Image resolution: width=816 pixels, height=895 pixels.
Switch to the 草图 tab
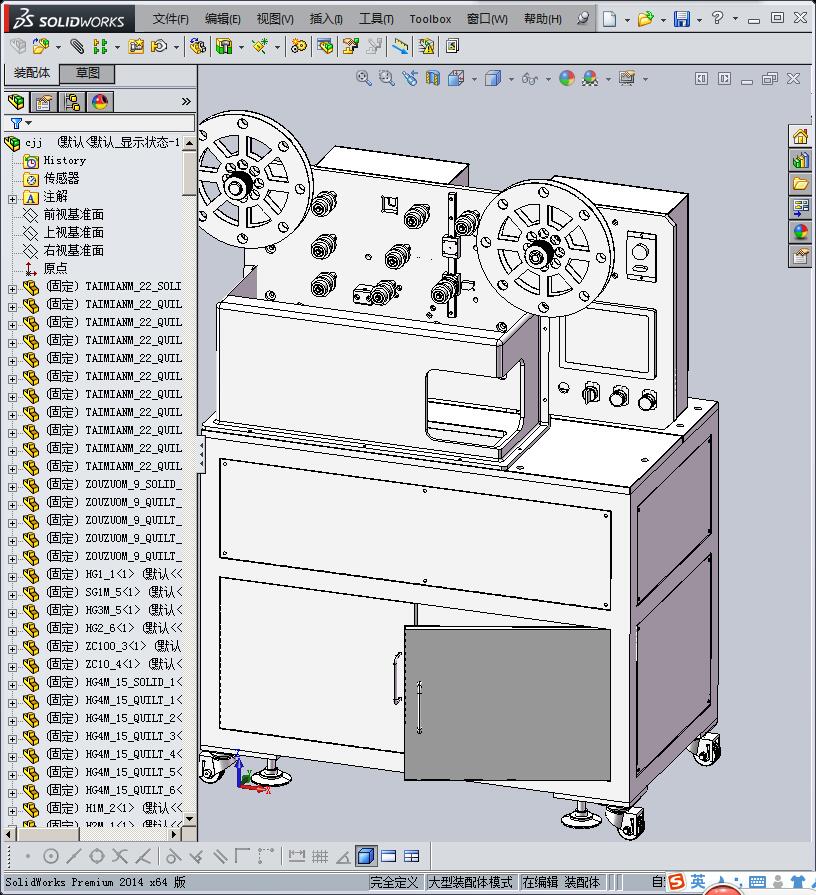click(88, 73)
